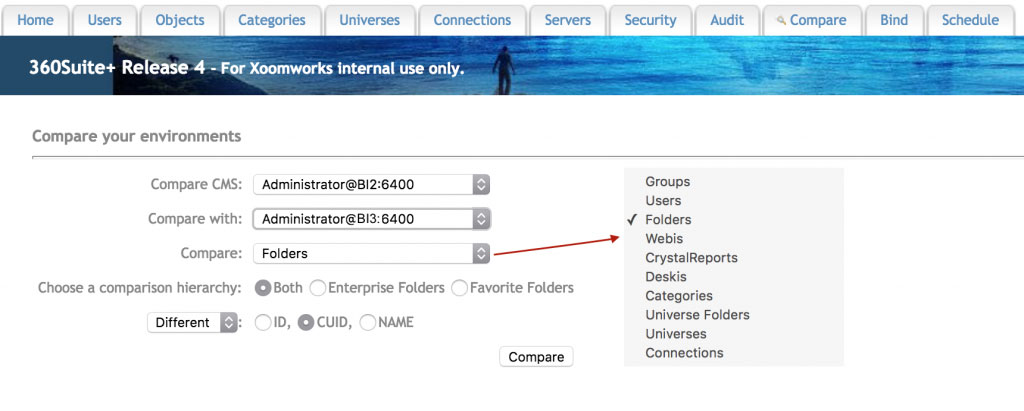Go to the Security tab
Image resolution: width=1024 pixels, height=411 pixels.
tap(650, 20)
